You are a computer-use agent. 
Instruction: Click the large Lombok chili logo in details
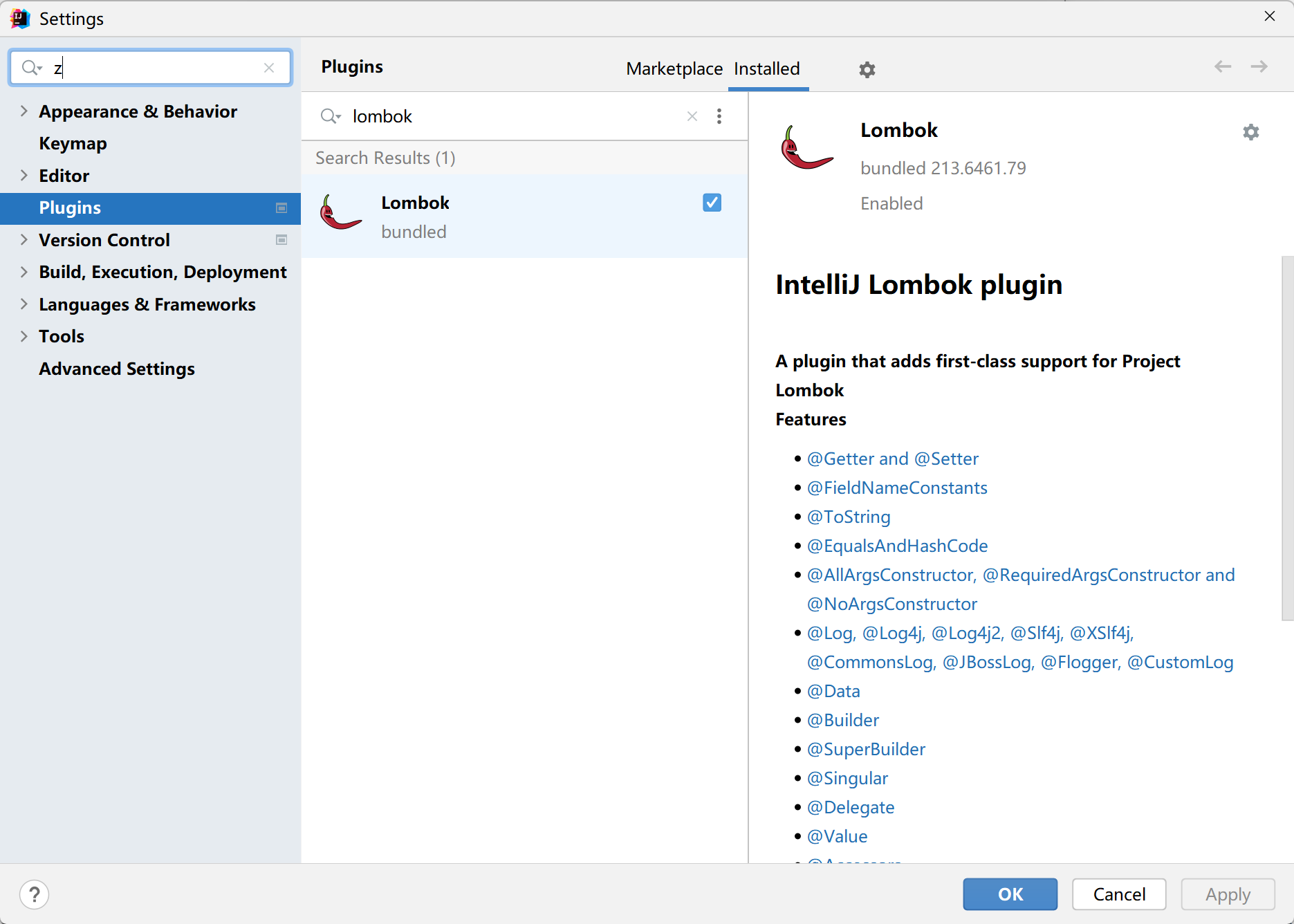(x=806, y=147)
